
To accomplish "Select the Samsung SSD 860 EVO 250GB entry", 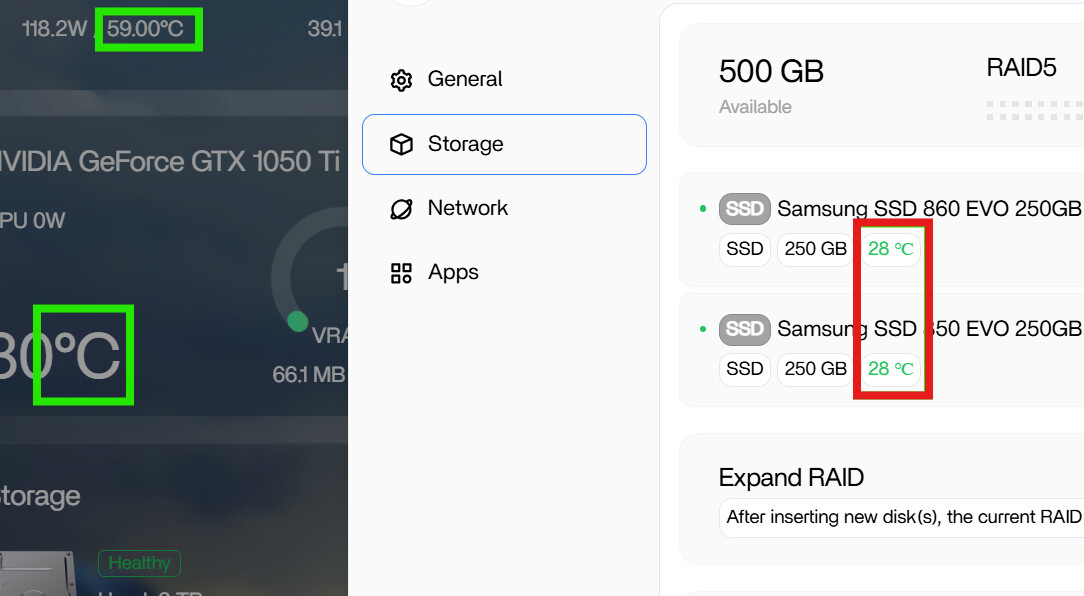I will point(929,209).
